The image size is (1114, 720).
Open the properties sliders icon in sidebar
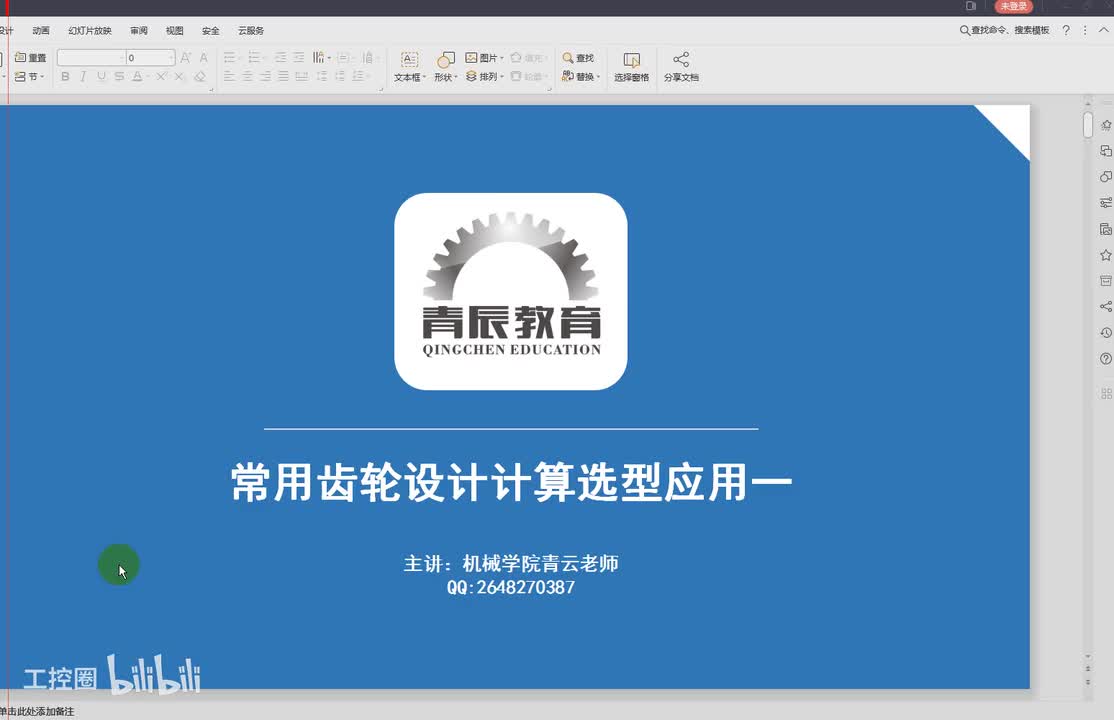pyautogui.click(x=1105, y=203)
